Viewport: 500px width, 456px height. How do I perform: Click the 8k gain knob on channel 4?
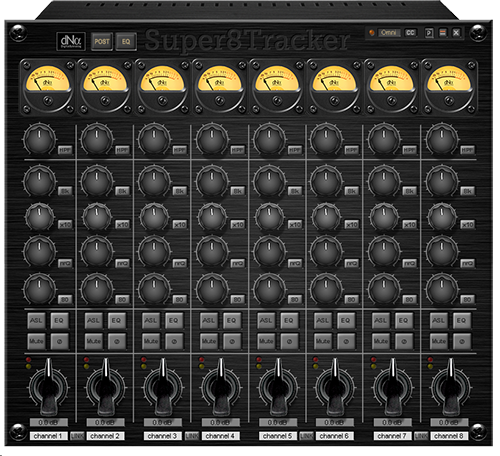(x=212, y=182)
